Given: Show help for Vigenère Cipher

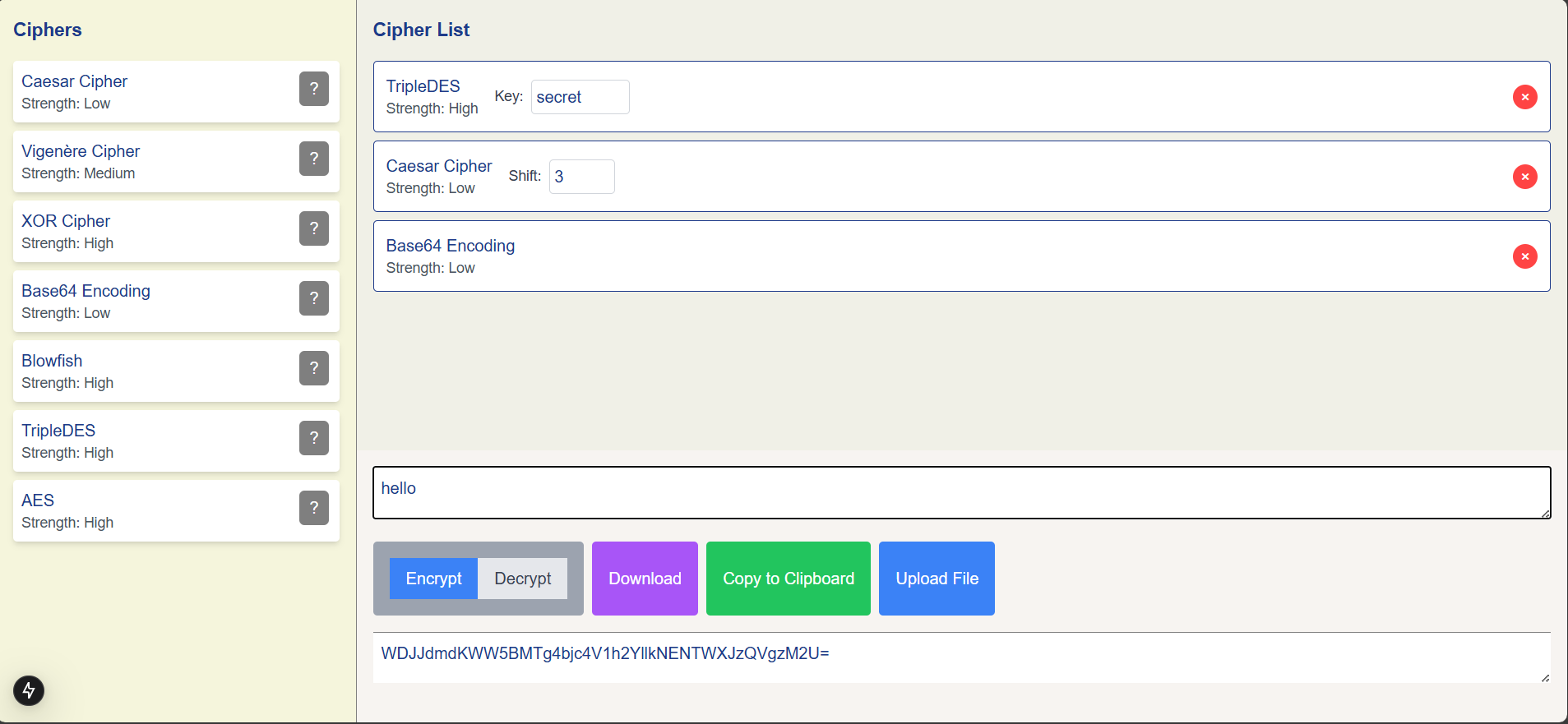Looking at the screenshot, I should 314,159.
